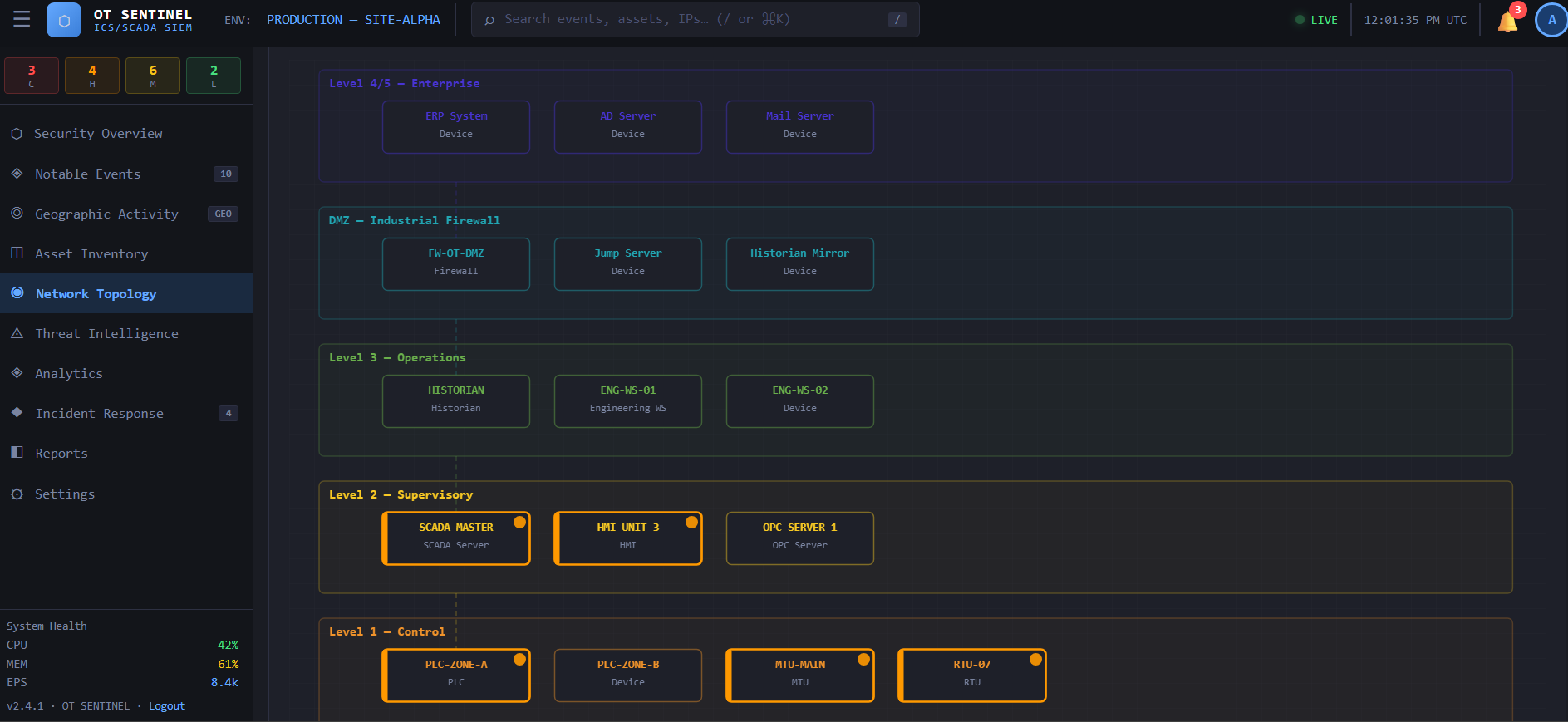Viewport: 1568px width, 722px height.
Task: Click the search magnifier icon
Action: pos(489,20)
